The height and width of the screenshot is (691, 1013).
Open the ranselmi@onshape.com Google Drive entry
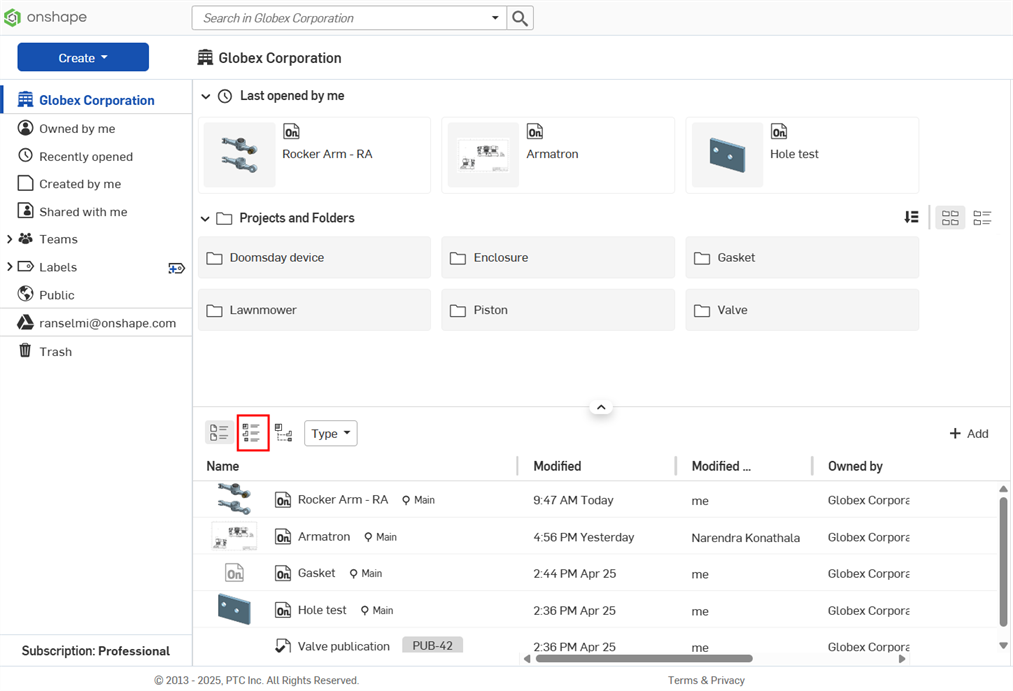107,323
